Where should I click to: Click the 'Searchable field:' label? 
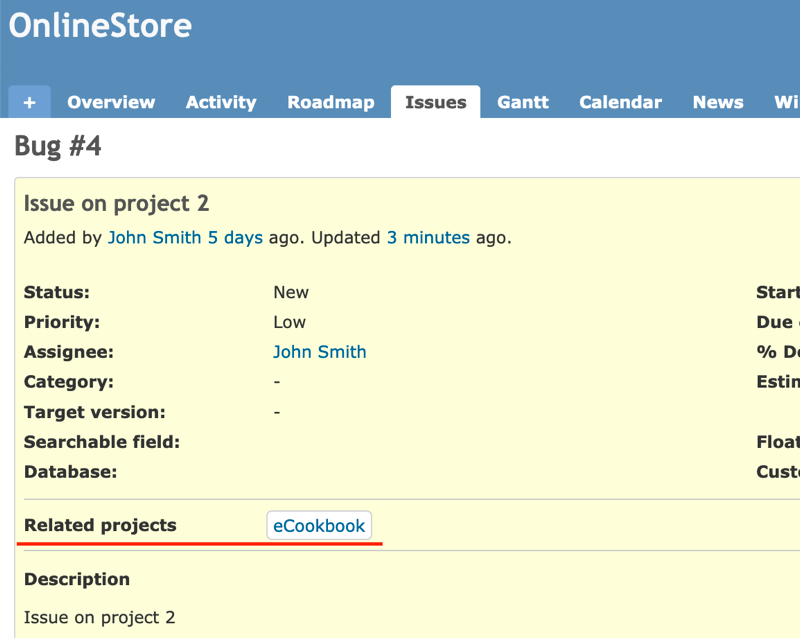tap(102, 442)
